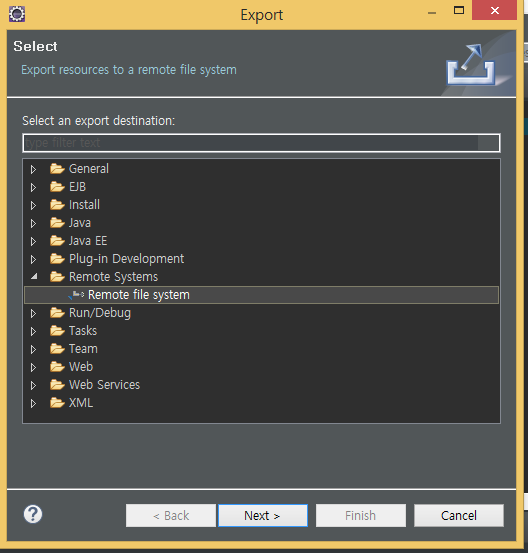Select the 'EJB' tree label
Image resolution: width=528 pixels, height=553 pixels.
tap(77, 187)
